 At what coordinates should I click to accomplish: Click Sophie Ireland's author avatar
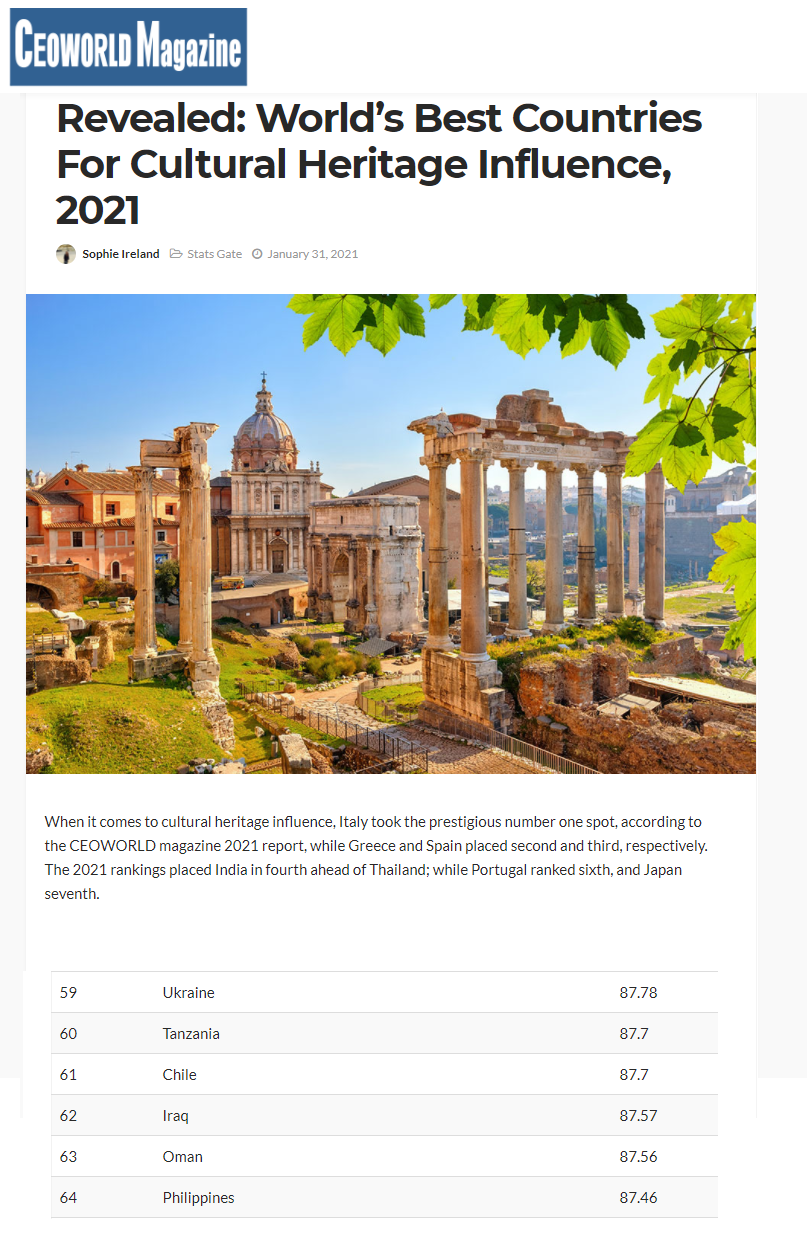pos(66,254)
